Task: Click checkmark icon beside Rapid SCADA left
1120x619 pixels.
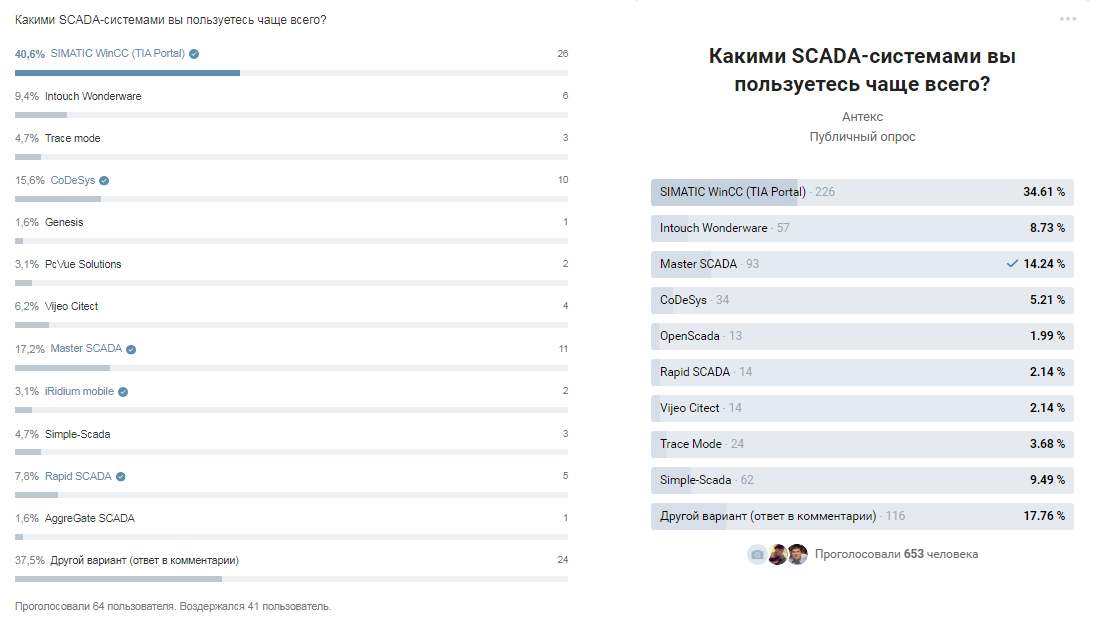Action: tap(121, 477)
